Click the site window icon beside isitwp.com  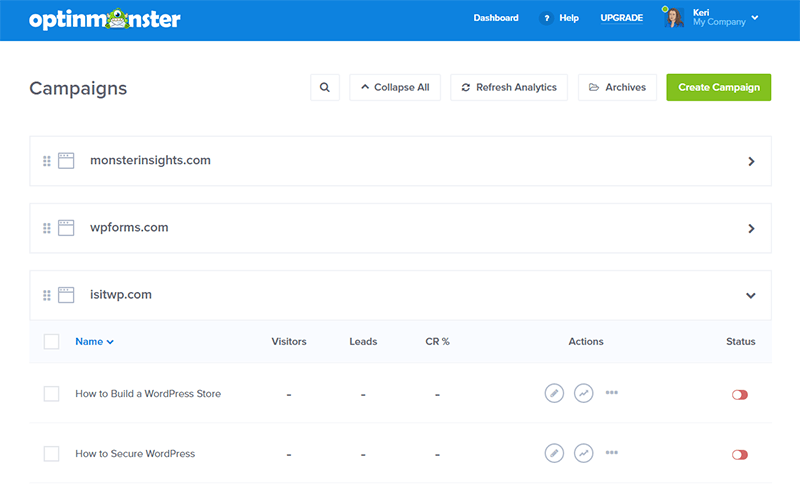click(x=66, y=295)
